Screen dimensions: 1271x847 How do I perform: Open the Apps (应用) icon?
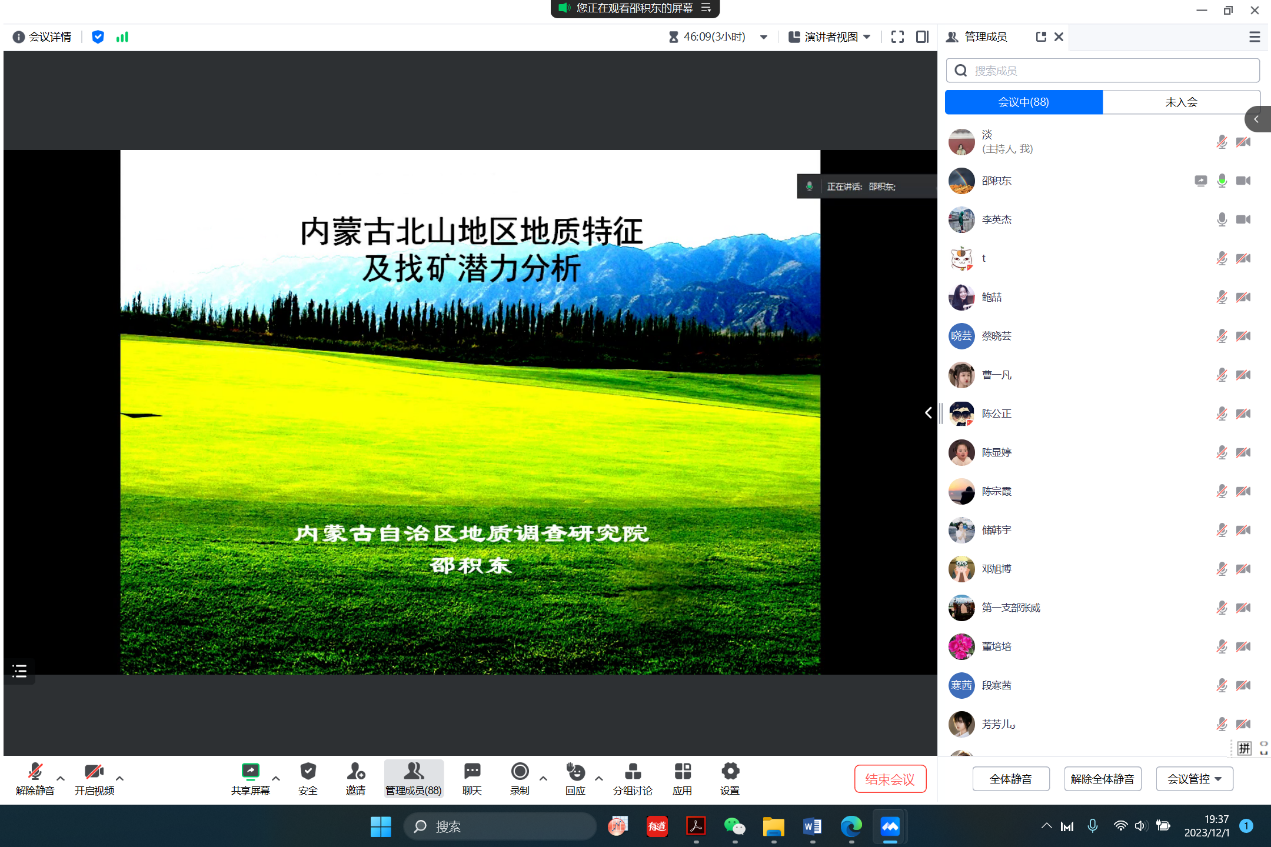(682, 773)
